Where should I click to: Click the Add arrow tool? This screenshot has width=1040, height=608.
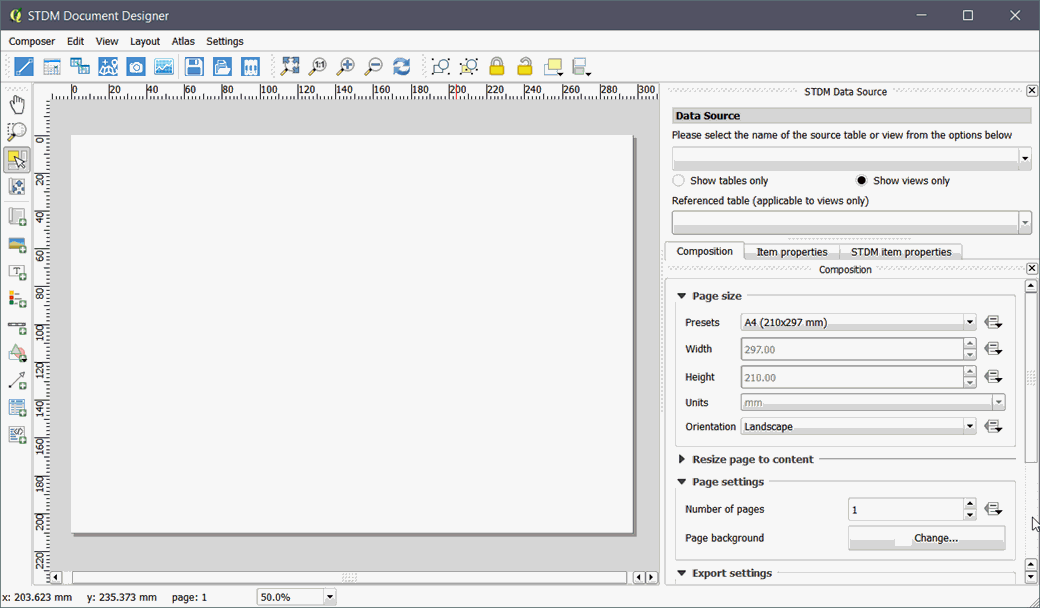17,381
